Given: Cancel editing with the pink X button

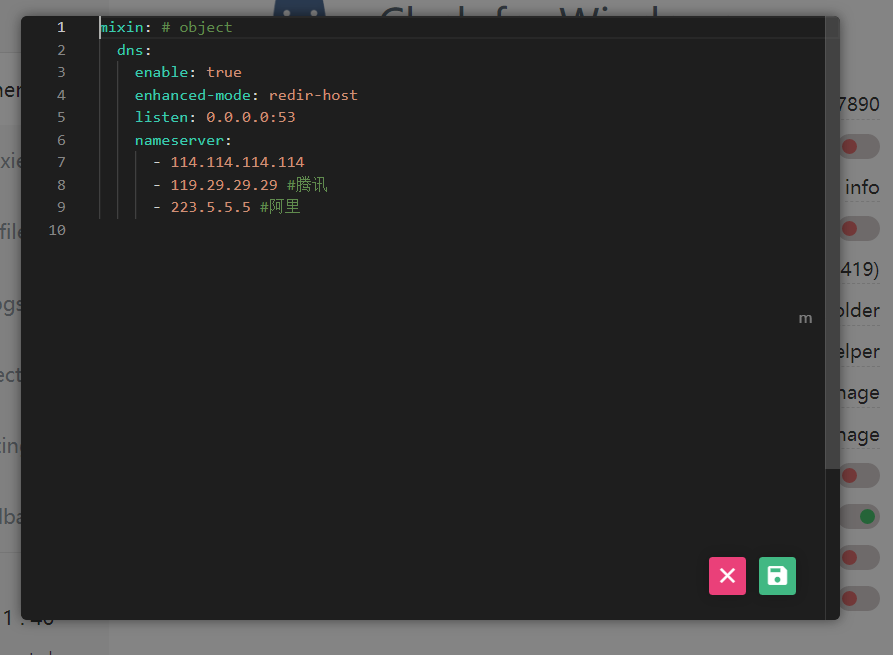Looking at the screenshot, I should [x=727, y=576].
